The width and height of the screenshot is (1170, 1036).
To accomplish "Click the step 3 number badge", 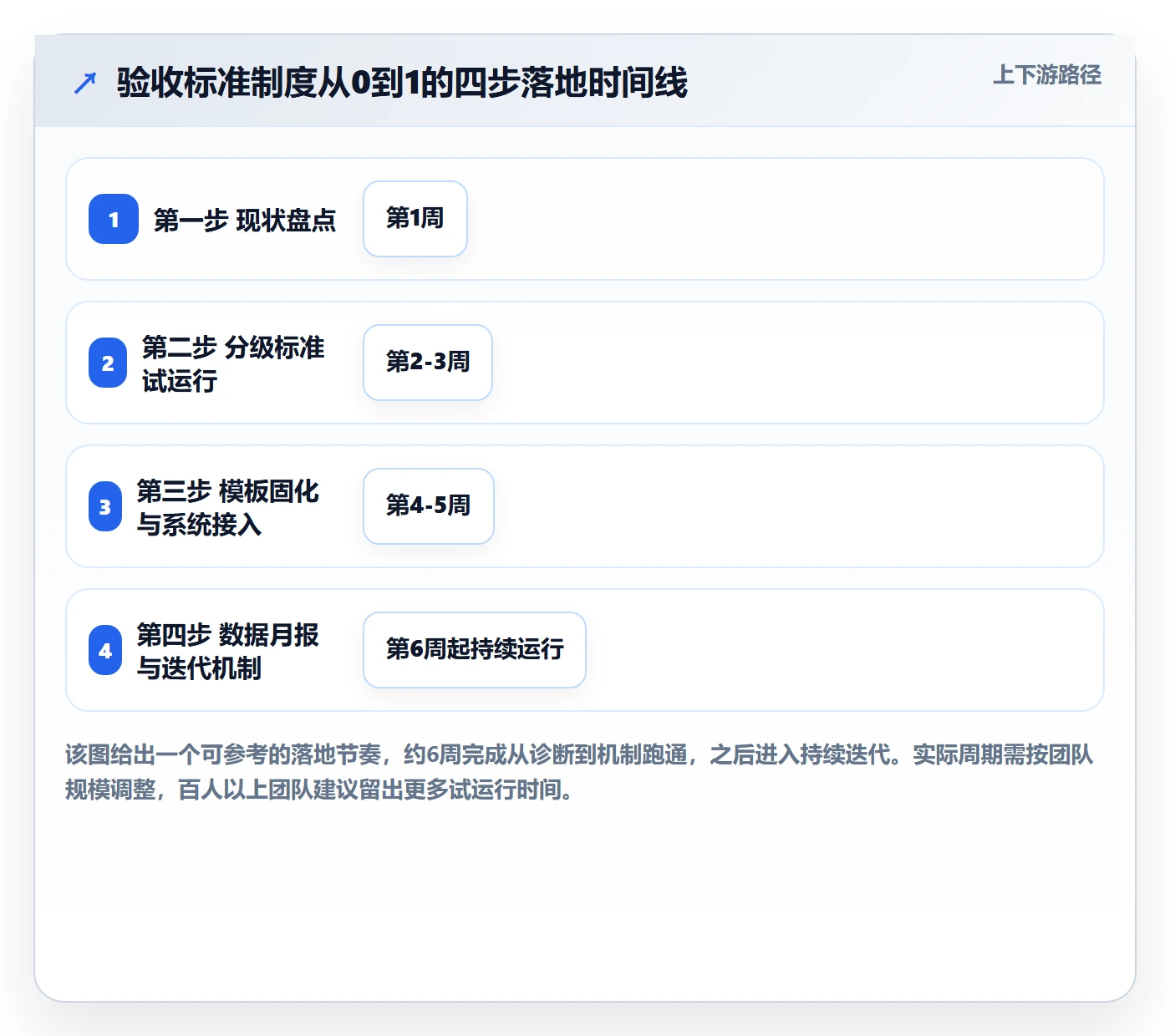I will point(105,506).
